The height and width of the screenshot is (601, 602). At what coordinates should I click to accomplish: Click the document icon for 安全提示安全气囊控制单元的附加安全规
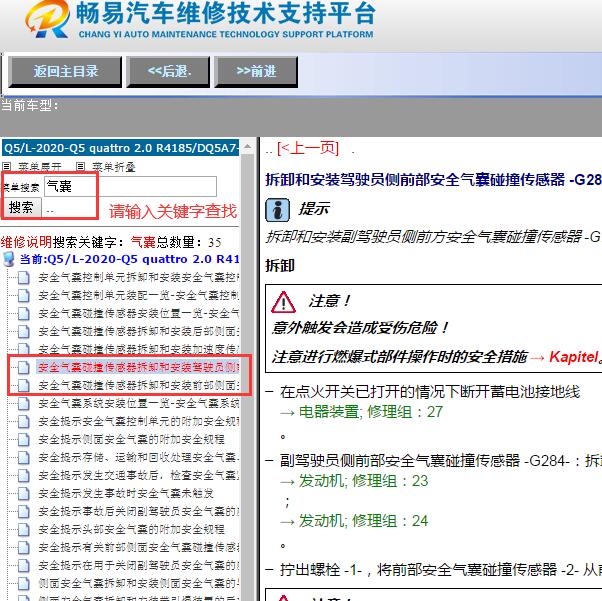click(24, 421)
